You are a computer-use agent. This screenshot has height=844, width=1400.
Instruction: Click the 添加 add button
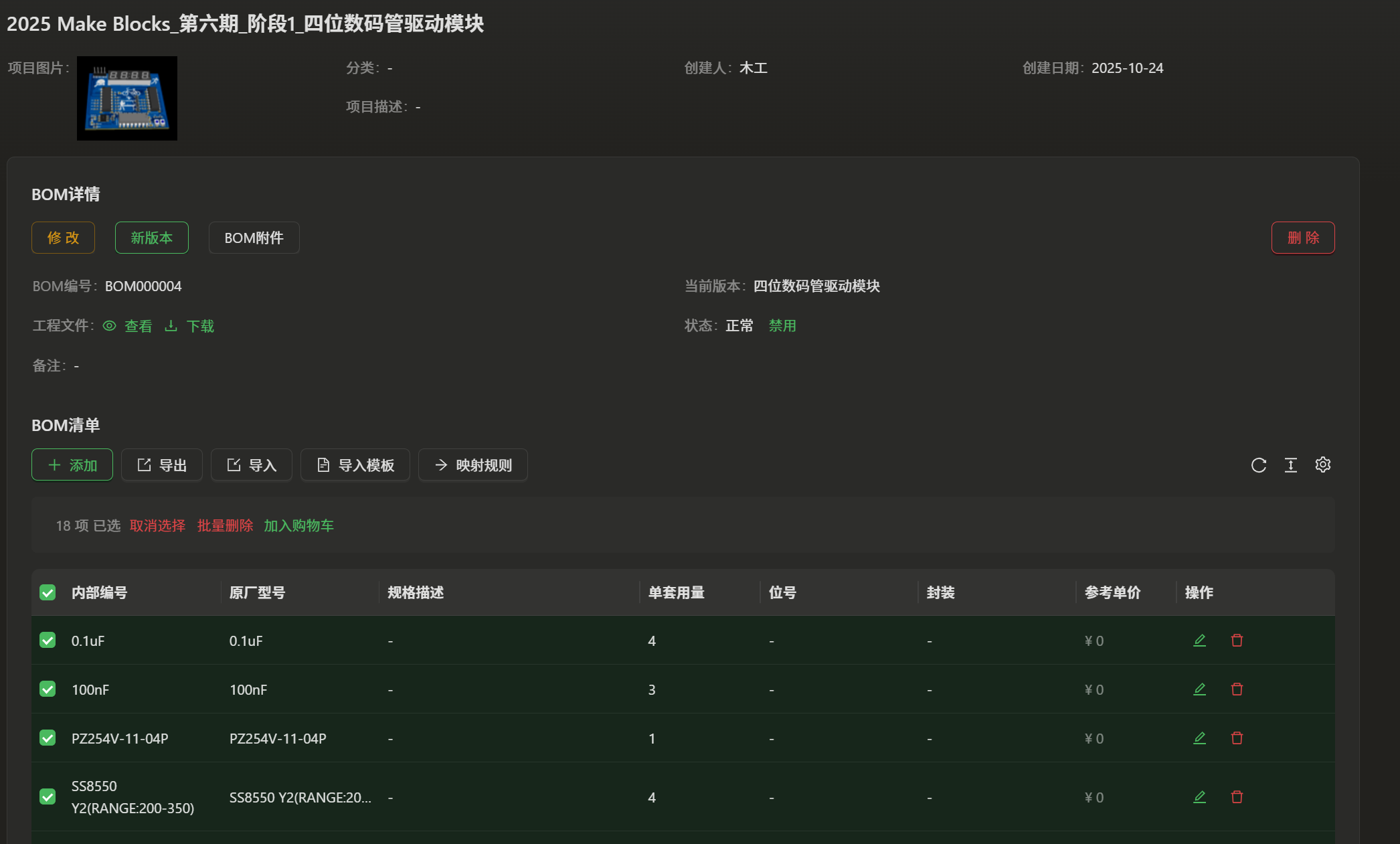[72, 465]
